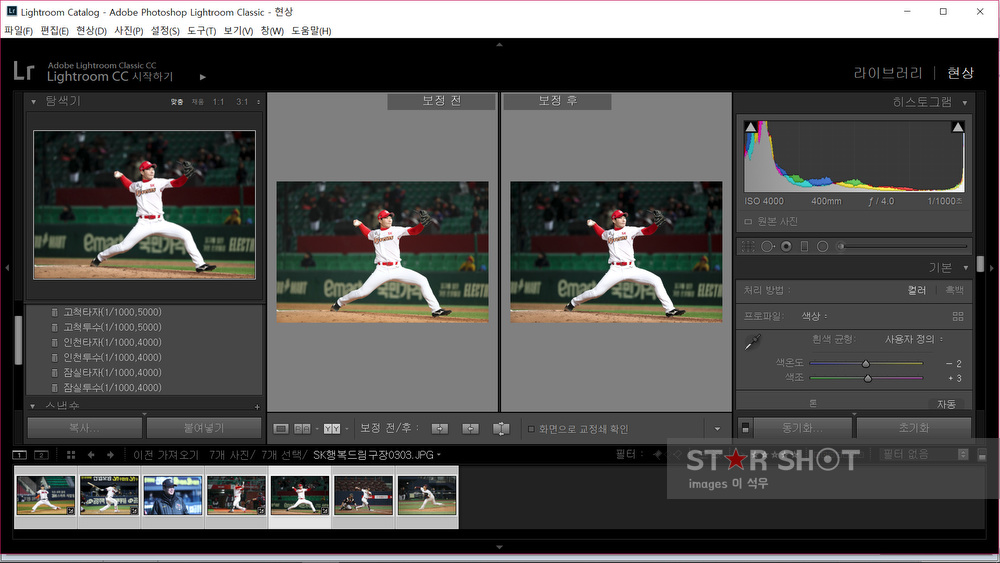Viewport: 1000px width, 563px height.
Task: Toggle the filter switch at filmstrip right end
Action: [x=982, y=455]
